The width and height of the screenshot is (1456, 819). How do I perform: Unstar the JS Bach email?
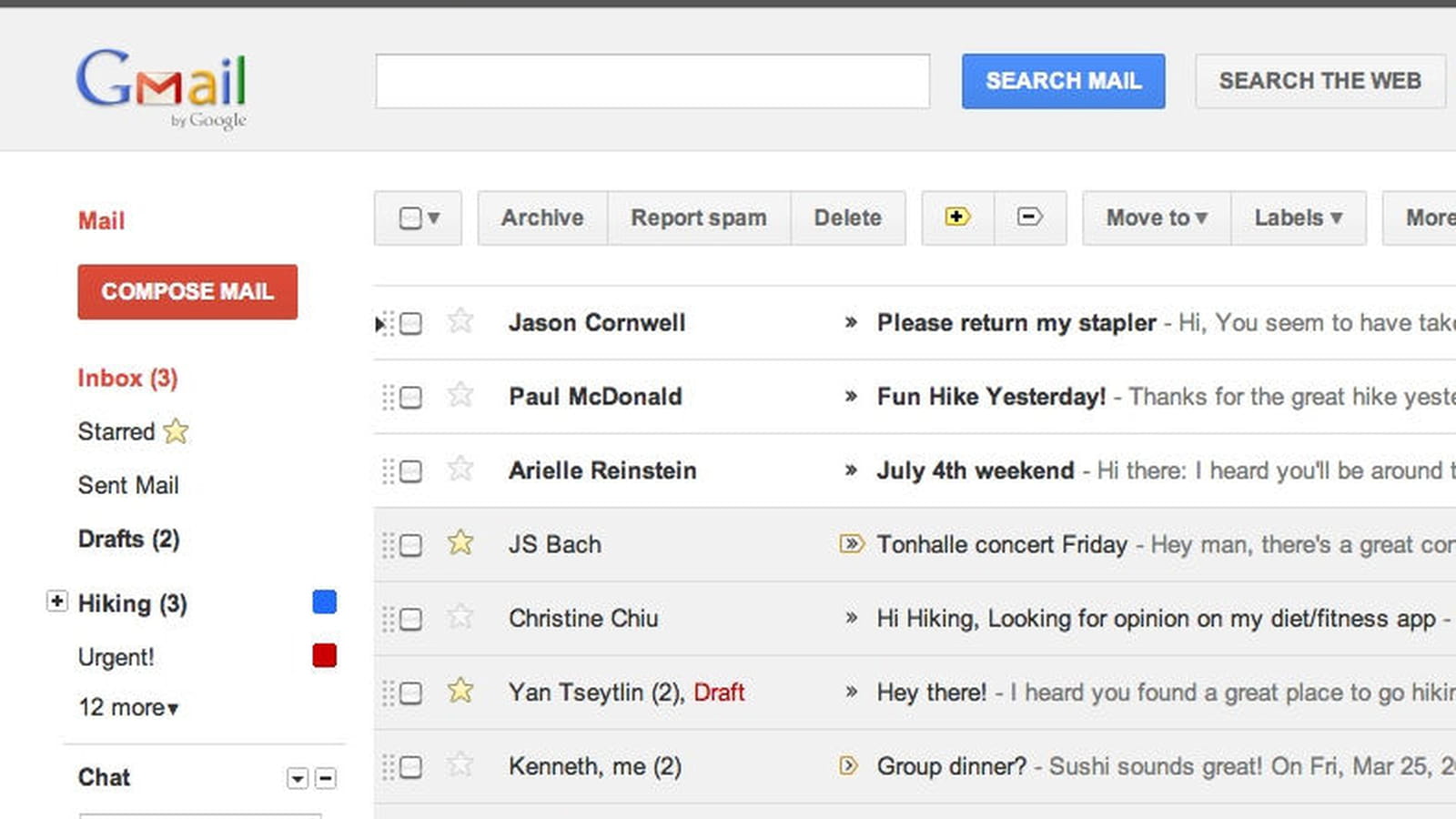point(460,542)
